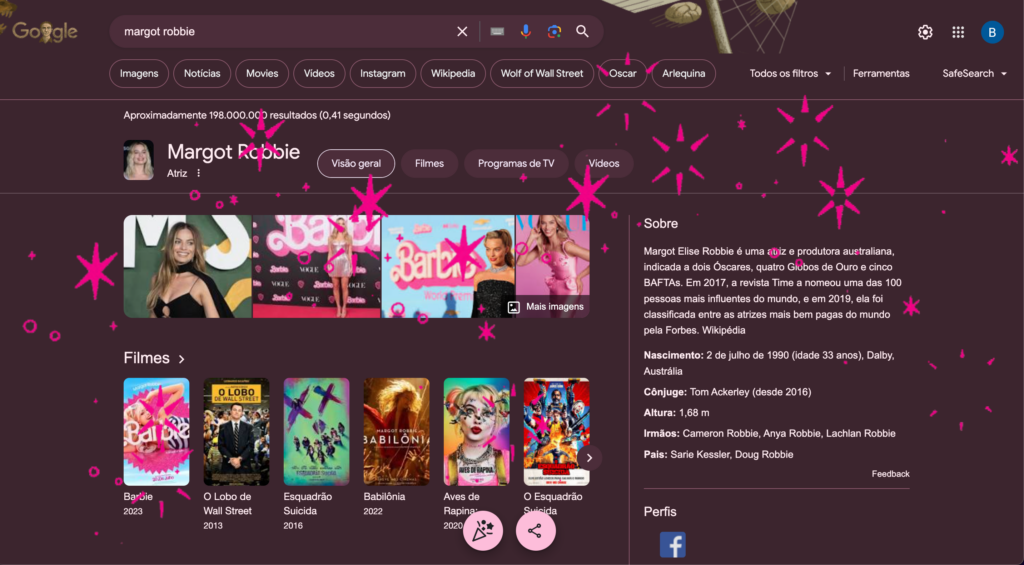Open the settings gear icon
Image resolution: width=1024 pixels, height=565 pixels.
[925, 32]
